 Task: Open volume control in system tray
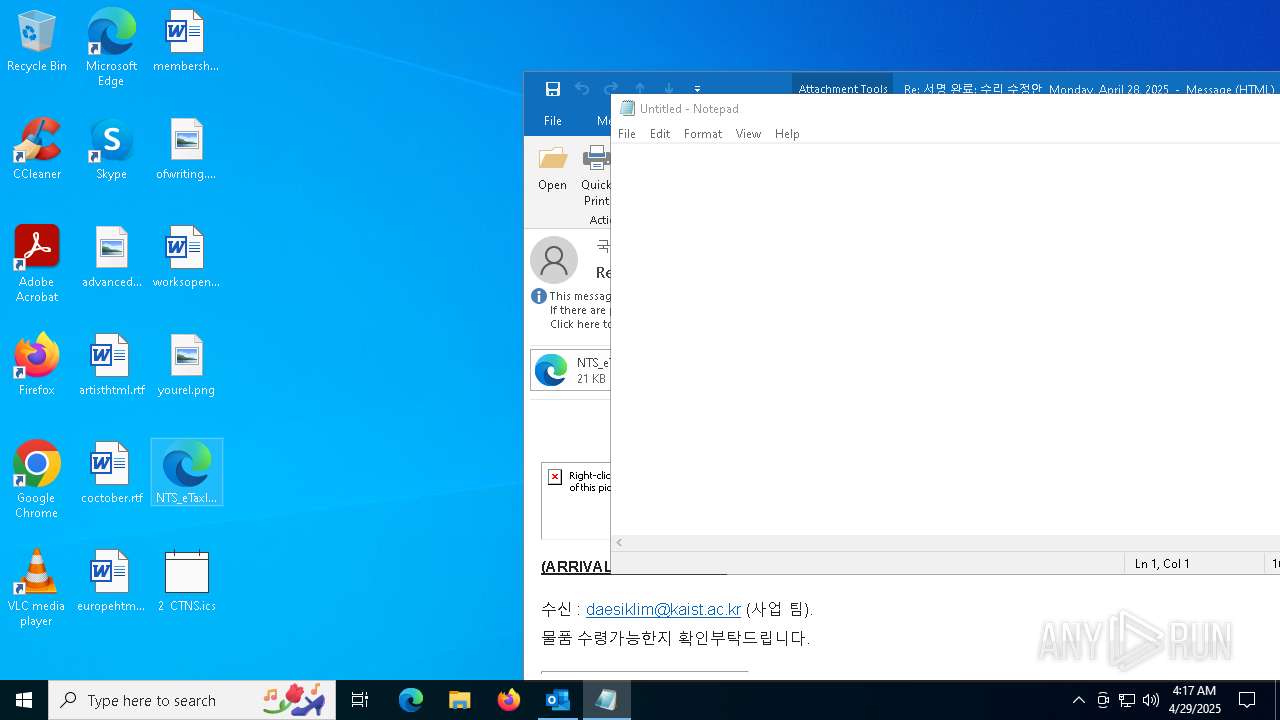[x=1151, y=700]
